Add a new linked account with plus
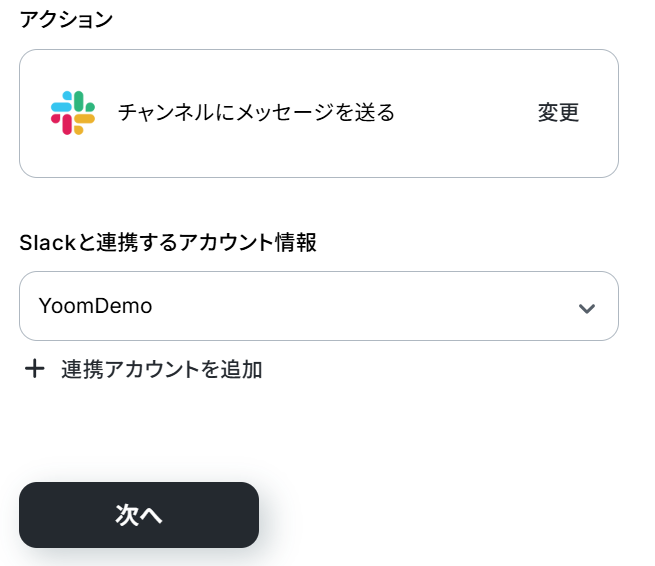Screen dimensions: 655x566 click(x=35, y=369)
